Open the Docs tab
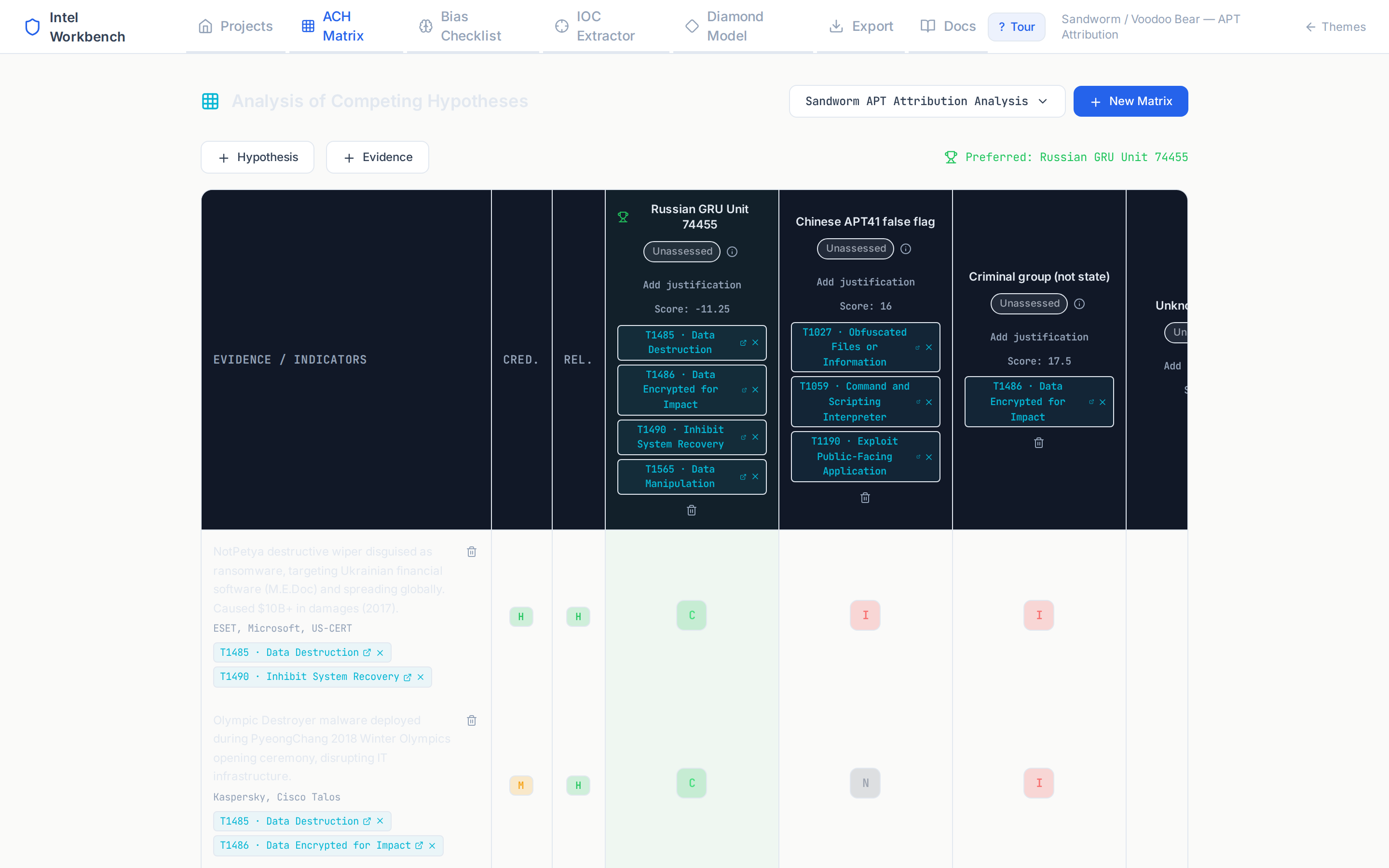Screen dimensions: 1389x868 click(x=948, y=27)
